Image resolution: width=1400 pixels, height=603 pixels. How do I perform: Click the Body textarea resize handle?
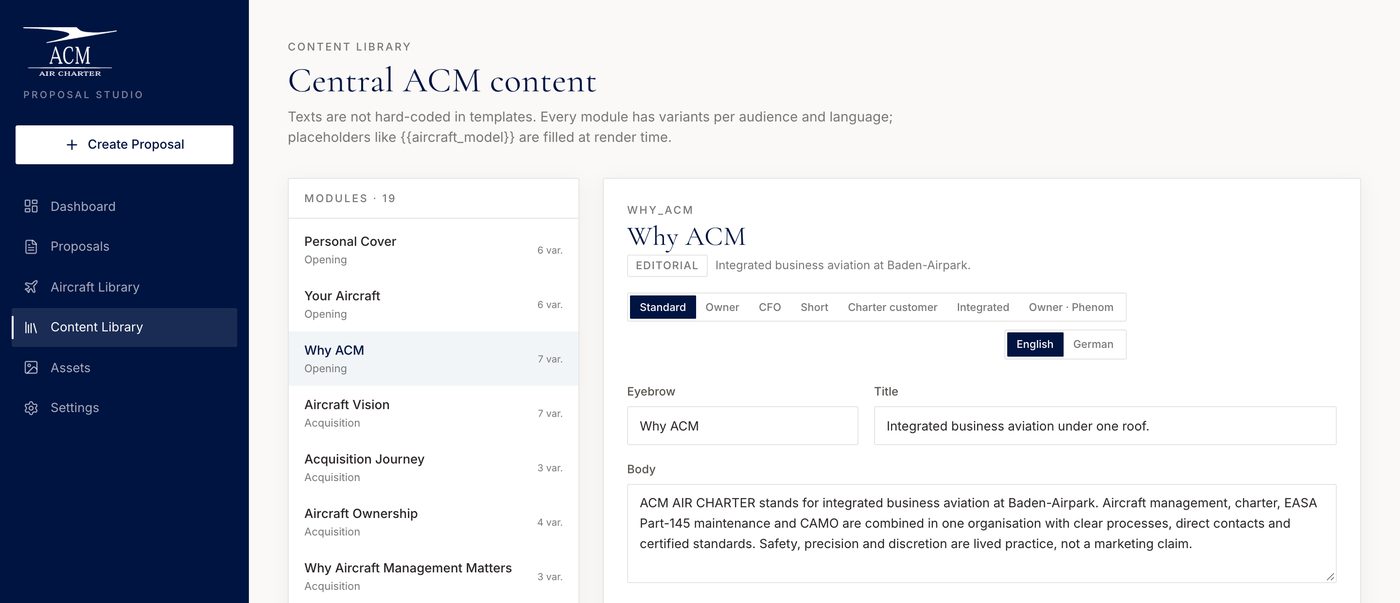pos(1329,576)
